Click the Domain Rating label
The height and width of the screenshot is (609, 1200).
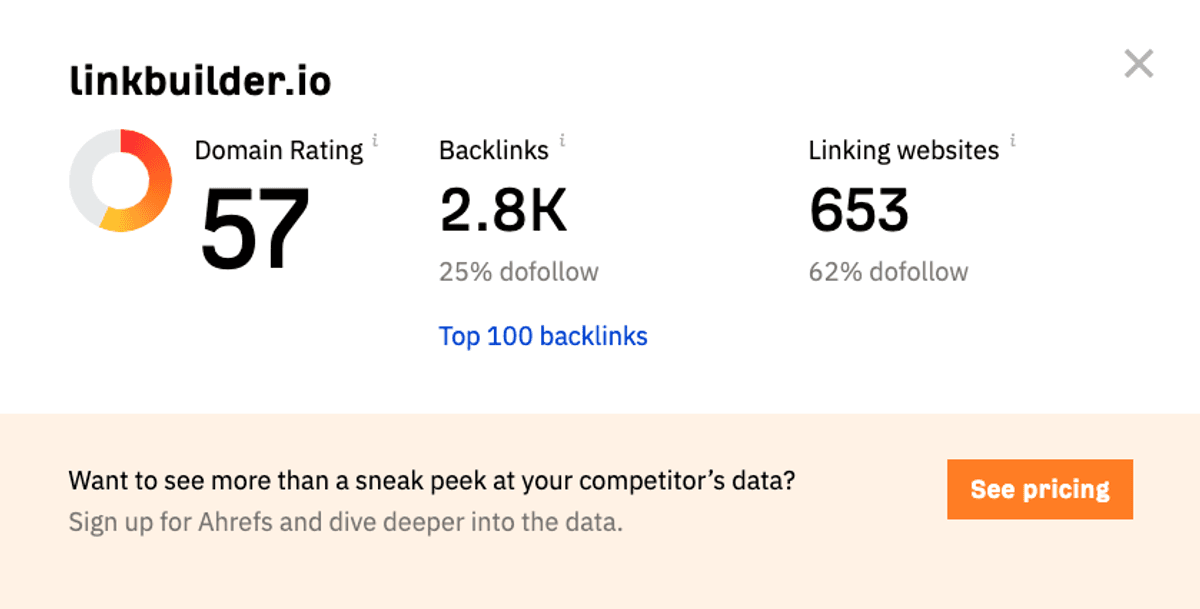point(278,151)
